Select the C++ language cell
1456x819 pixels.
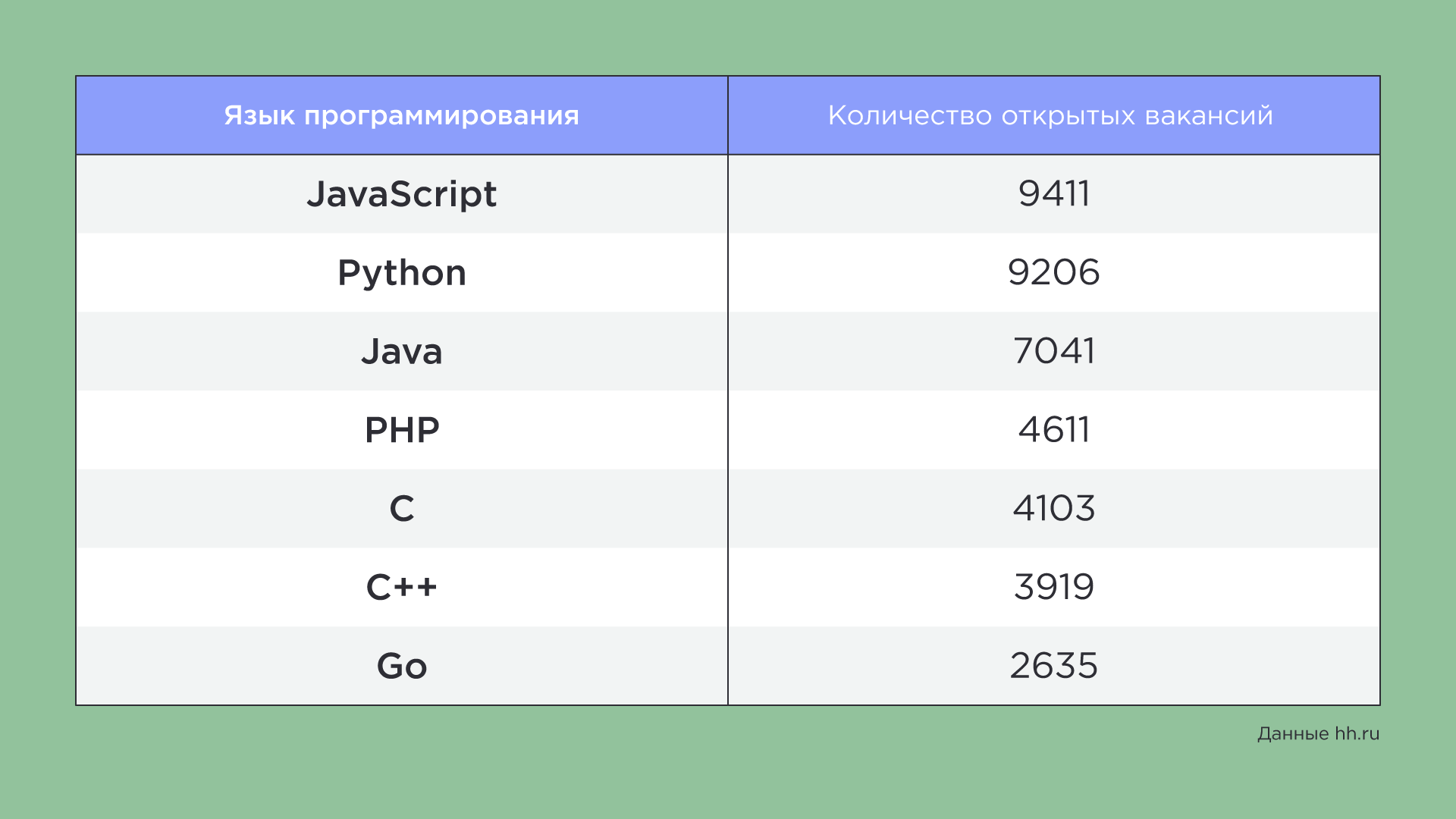401,588
